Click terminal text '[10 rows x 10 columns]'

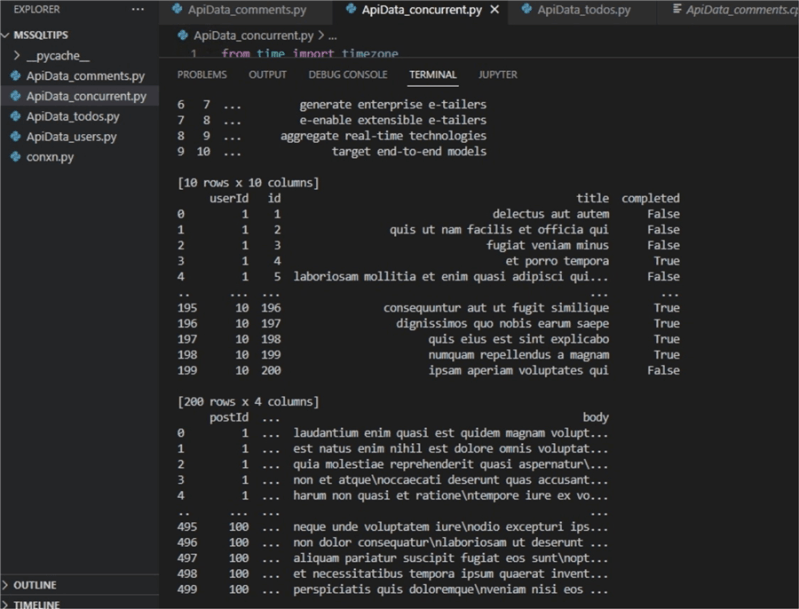coord(248,182)
